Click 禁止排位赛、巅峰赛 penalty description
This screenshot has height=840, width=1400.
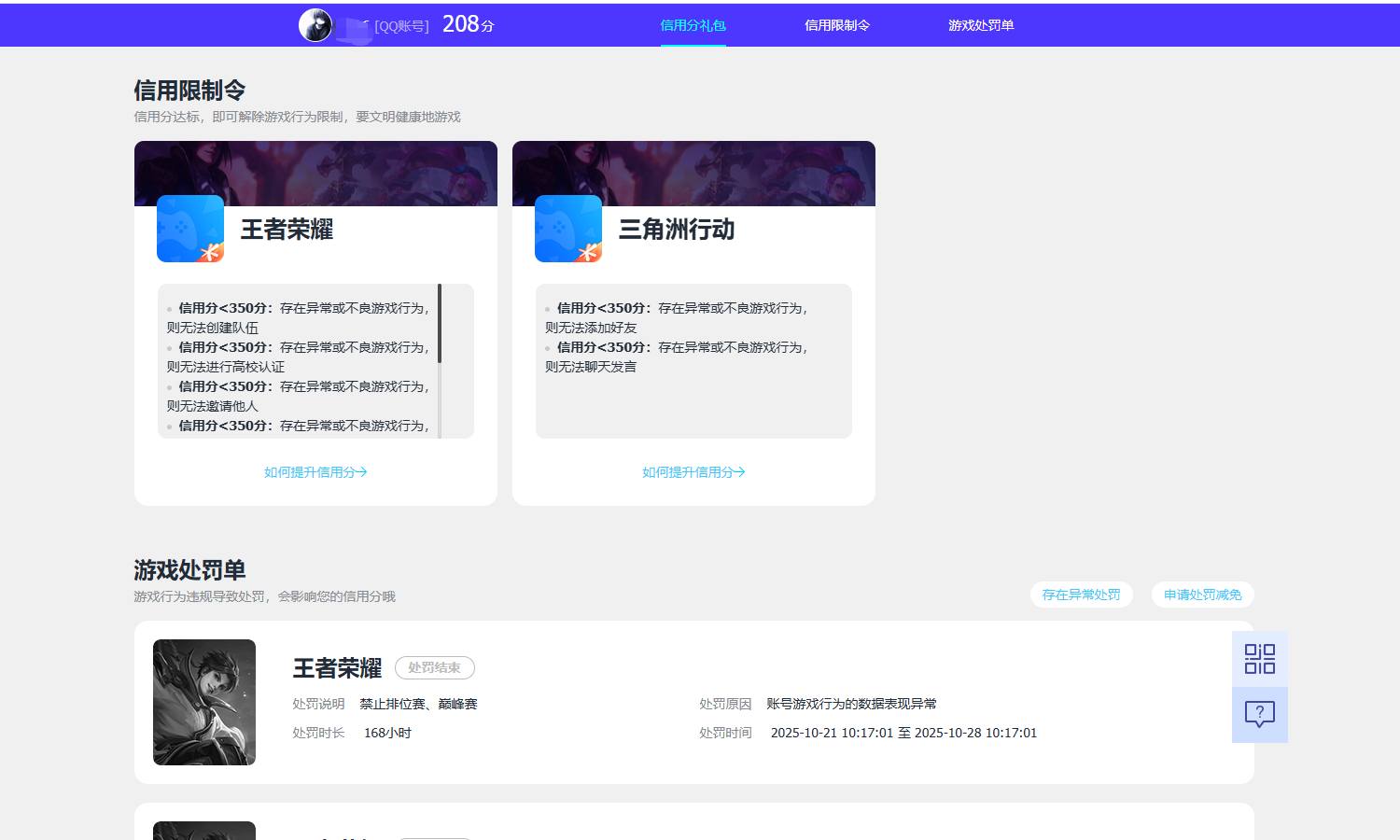click(418, 704)
